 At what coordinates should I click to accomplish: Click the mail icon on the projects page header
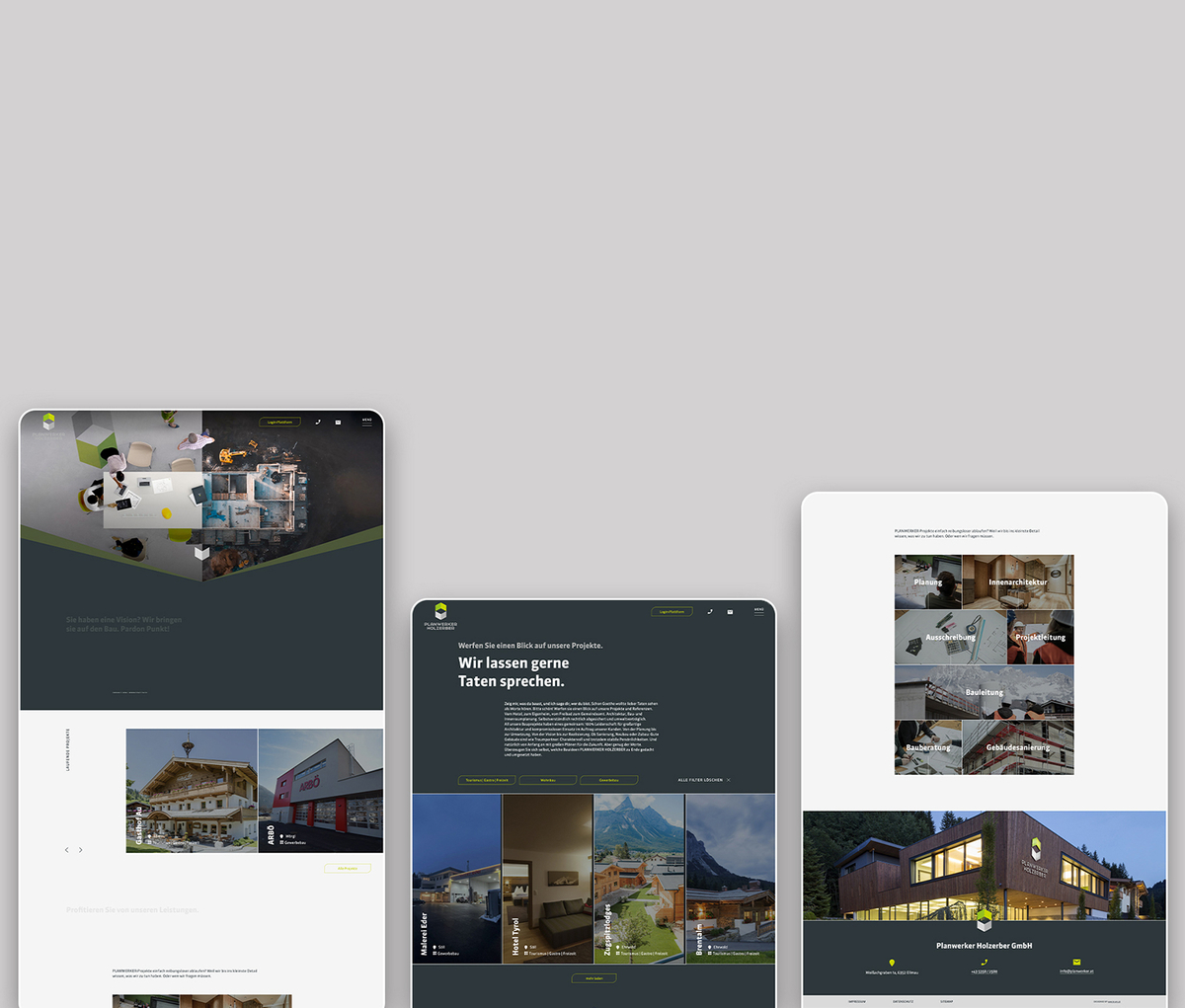click(x=730, y=612)
